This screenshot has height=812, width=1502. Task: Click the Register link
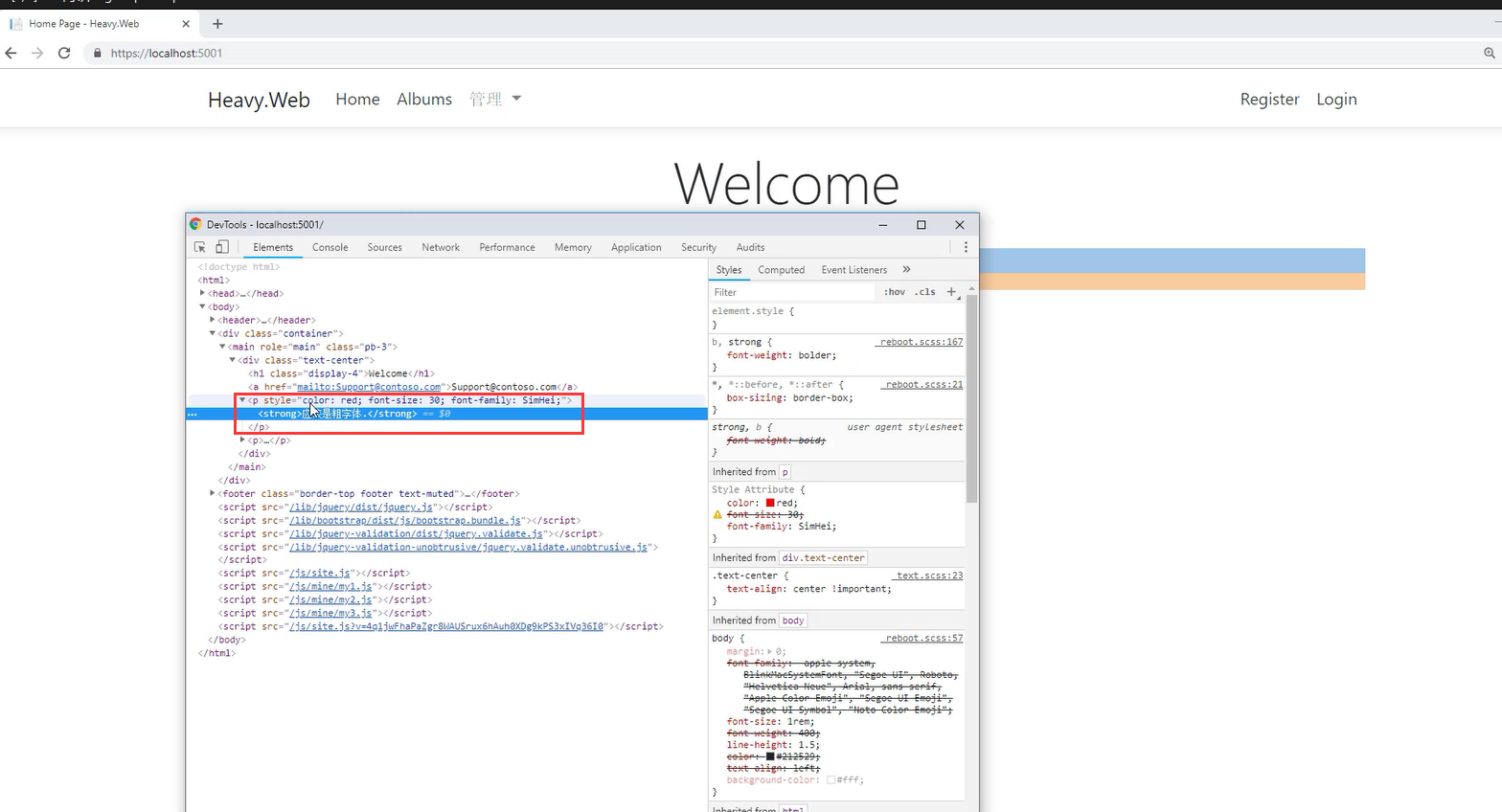point(1269,100)
